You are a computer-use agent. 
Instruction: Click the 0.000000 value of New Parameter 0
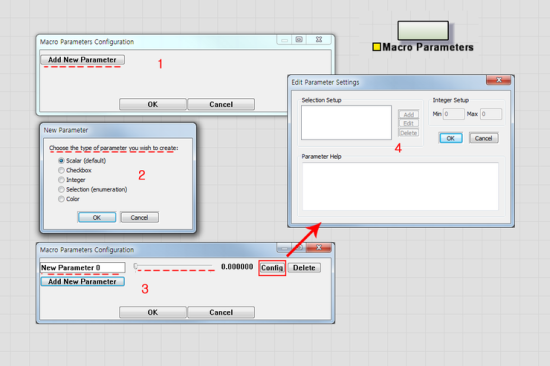[x=237, y=267]
